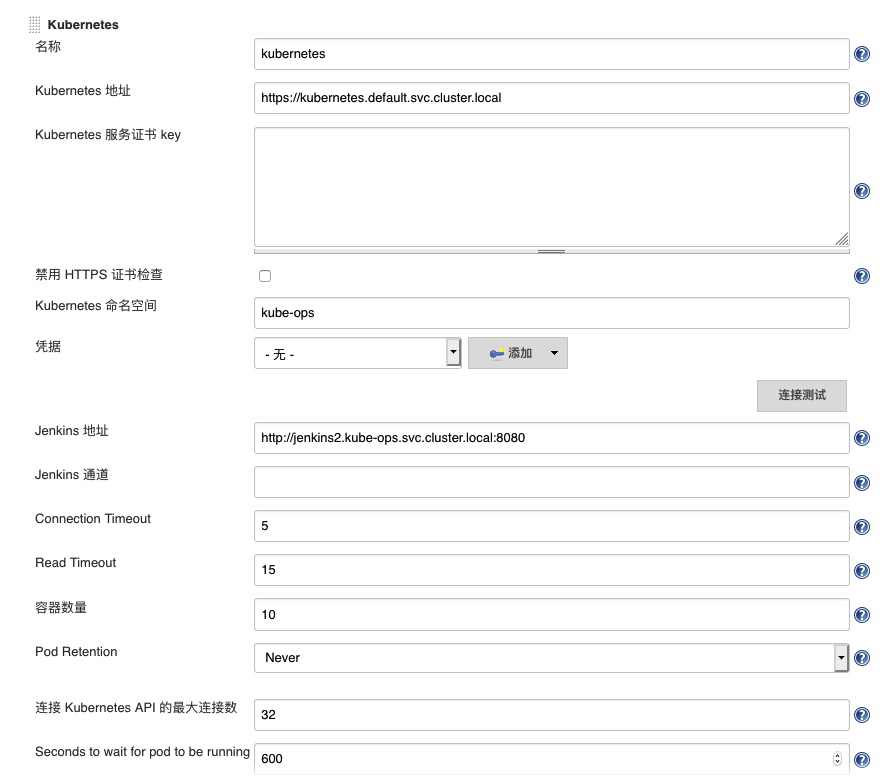Expand the Pod Retention dropdown
The image size is (890, 783).
coord(551,658)
